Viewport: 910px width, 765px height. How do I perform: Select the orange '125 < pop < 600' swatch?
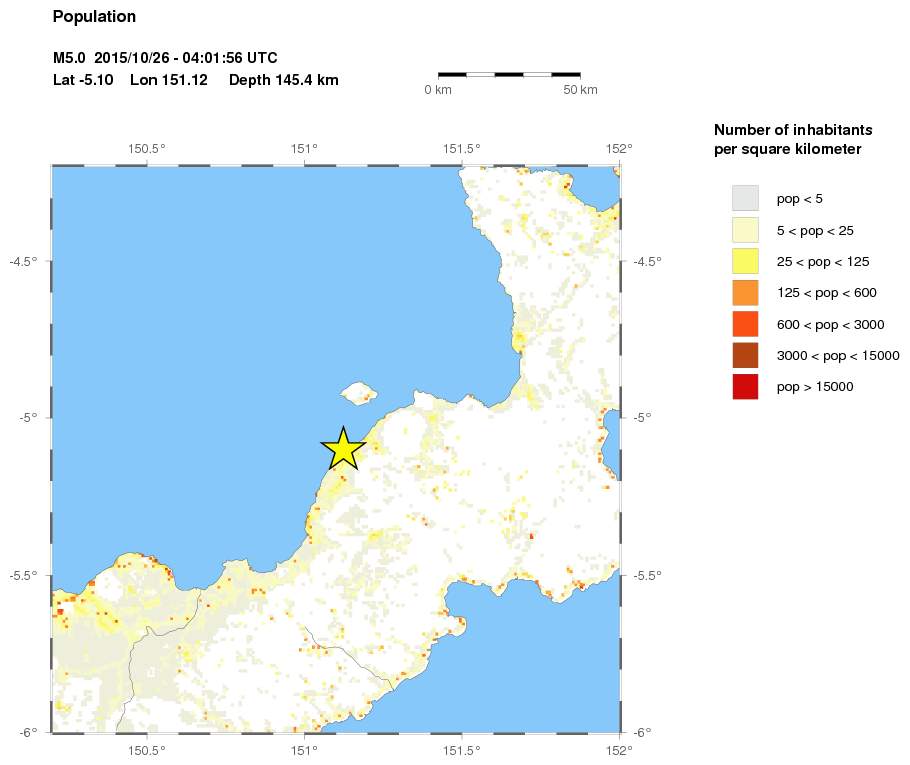coord(745,293)
